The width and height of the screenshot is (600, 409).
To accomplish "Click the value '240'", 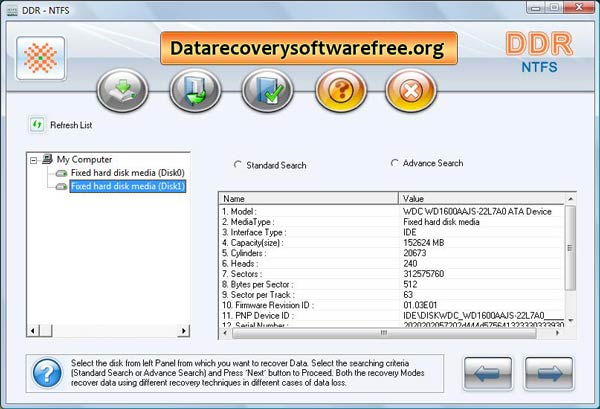I will [x=410, y=264].
